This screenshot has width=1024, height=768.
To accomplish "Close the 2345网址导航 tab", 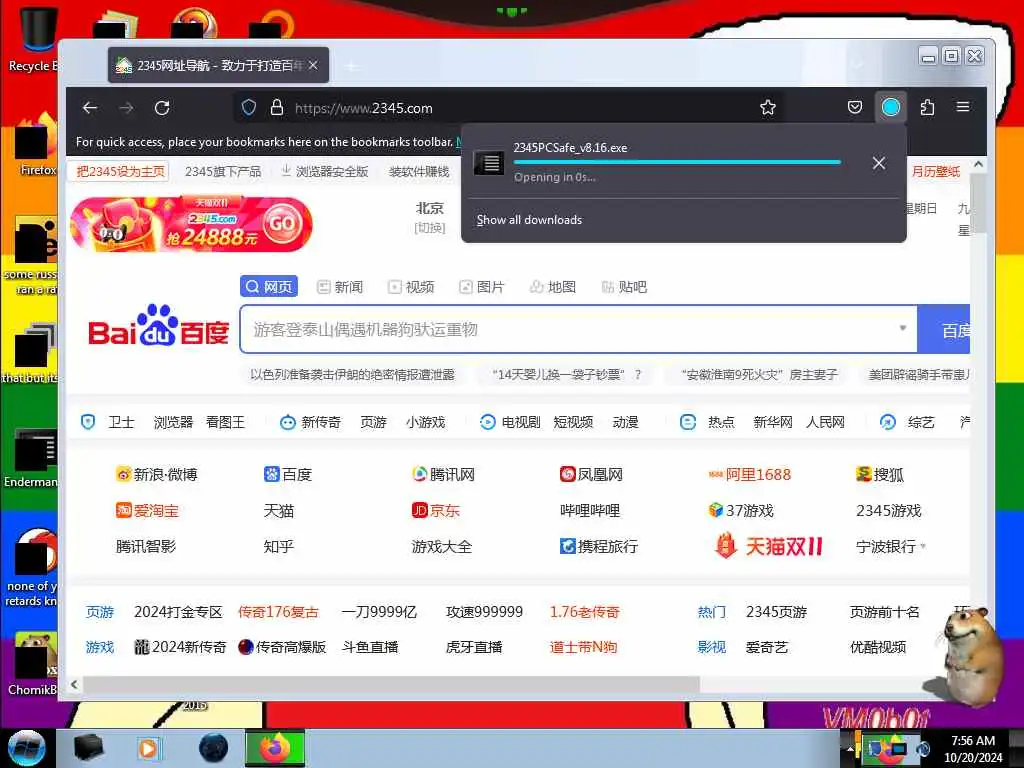I will (313, 65).
